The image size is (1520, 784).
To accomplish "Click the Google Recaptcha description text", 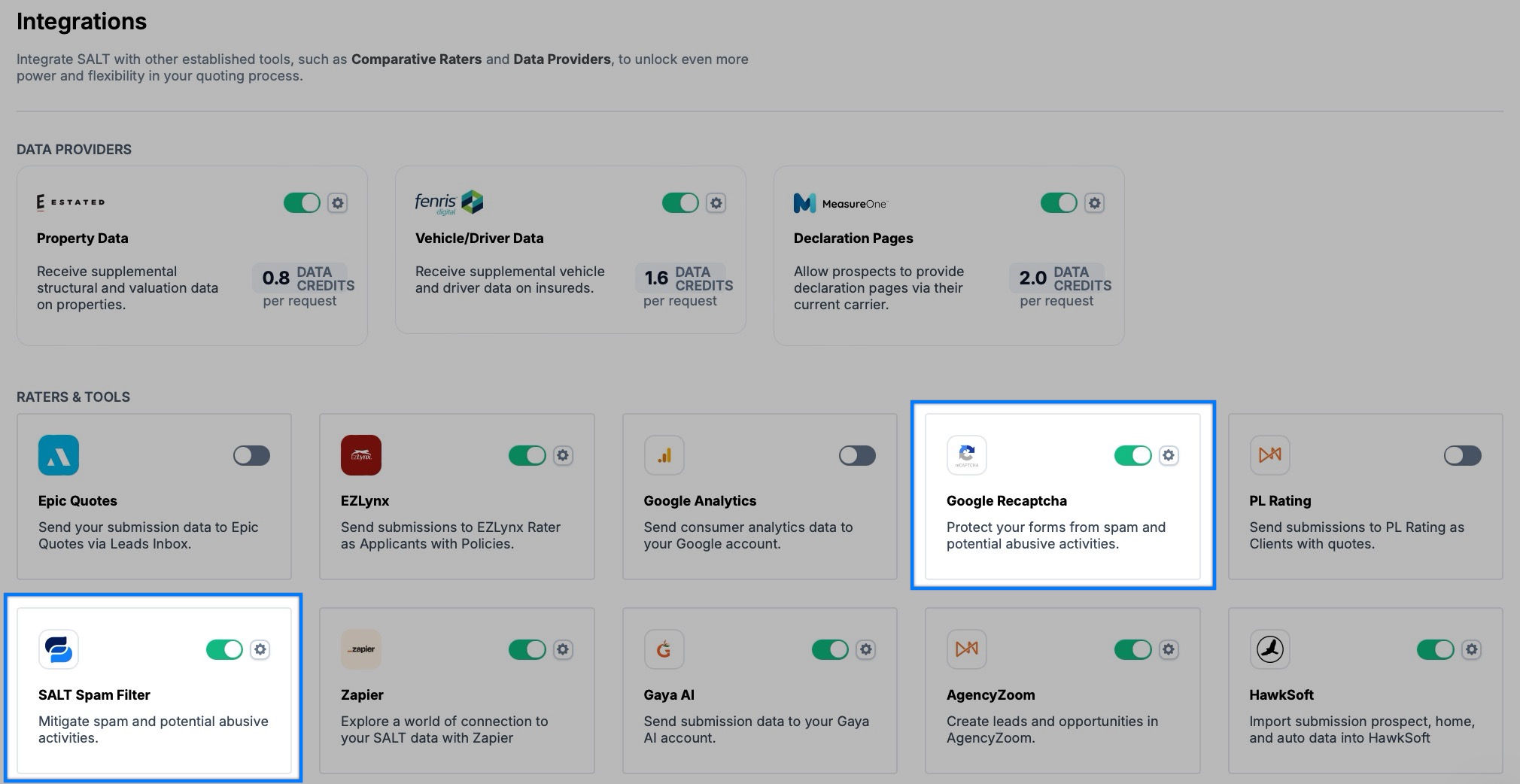I will [1056, 536].
